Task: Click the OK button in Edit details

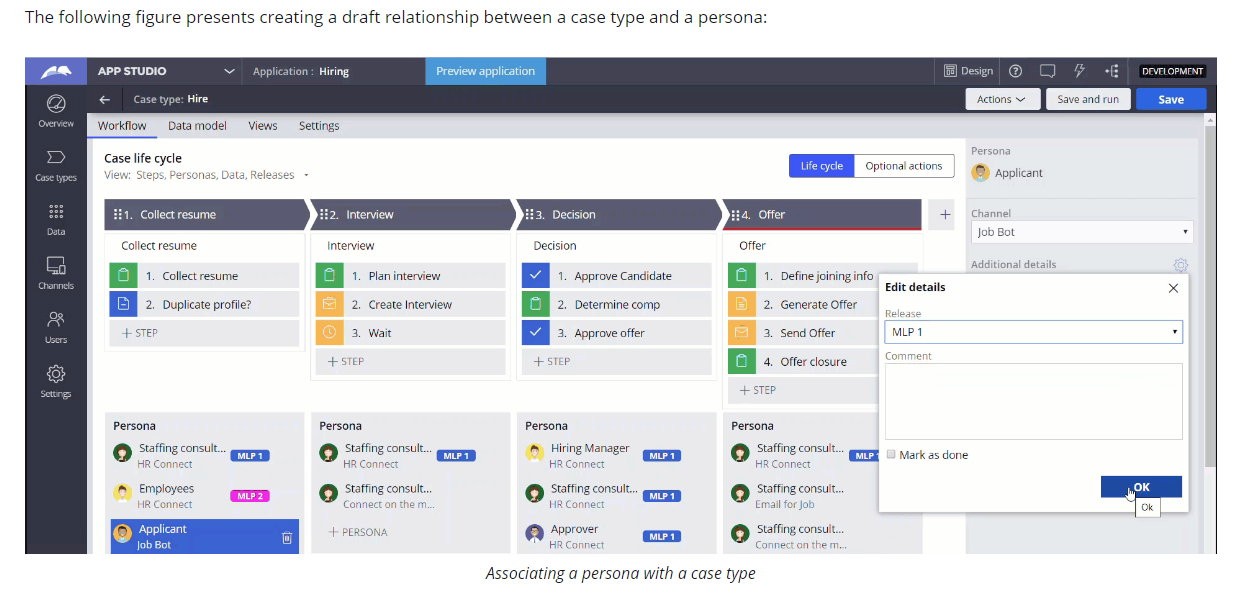Action: (1141, 487)
